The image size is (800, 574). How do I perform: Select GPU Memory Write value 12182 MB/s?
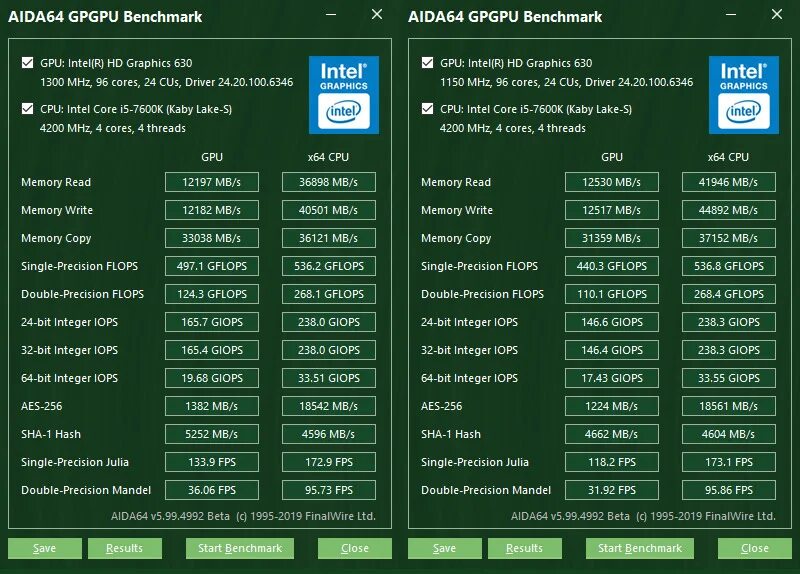pos(212,210)
